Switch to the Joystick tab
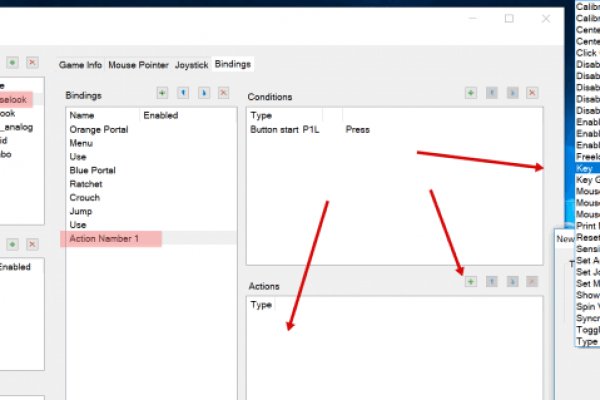600x400 pixels. 192,64
